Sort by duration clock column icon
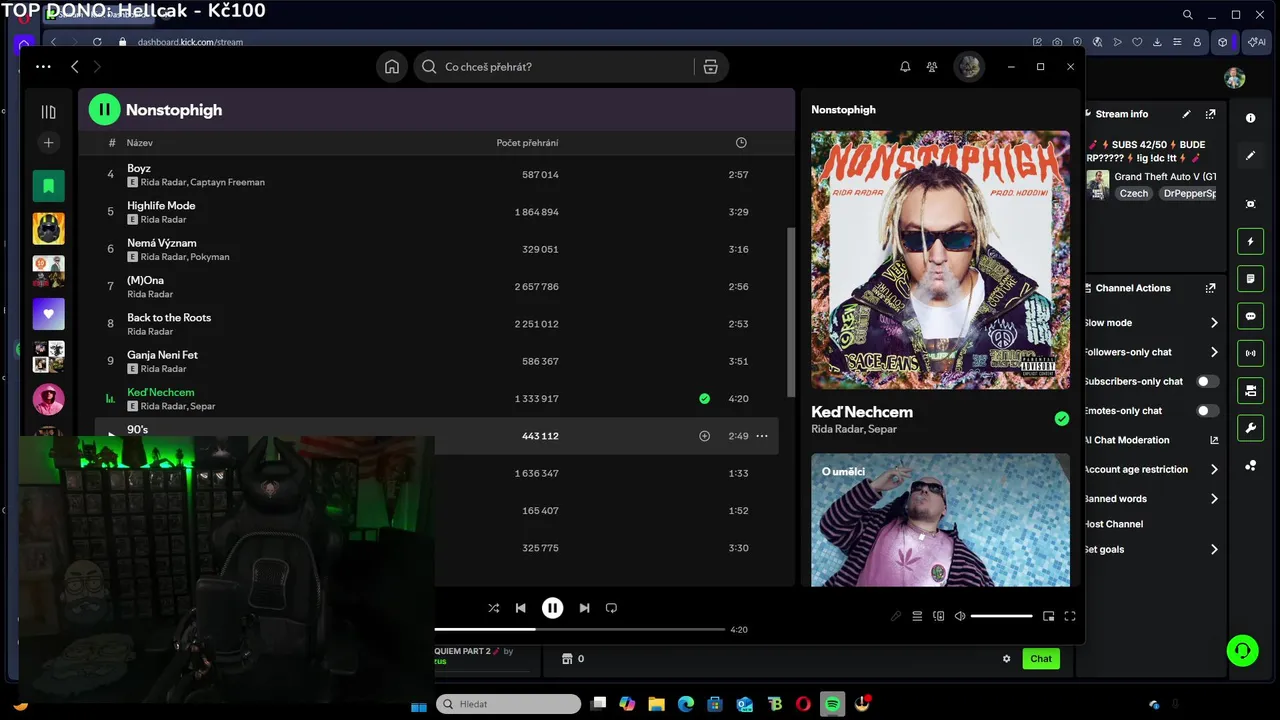This screenshot has width=1280, height=720. [741, 143]
